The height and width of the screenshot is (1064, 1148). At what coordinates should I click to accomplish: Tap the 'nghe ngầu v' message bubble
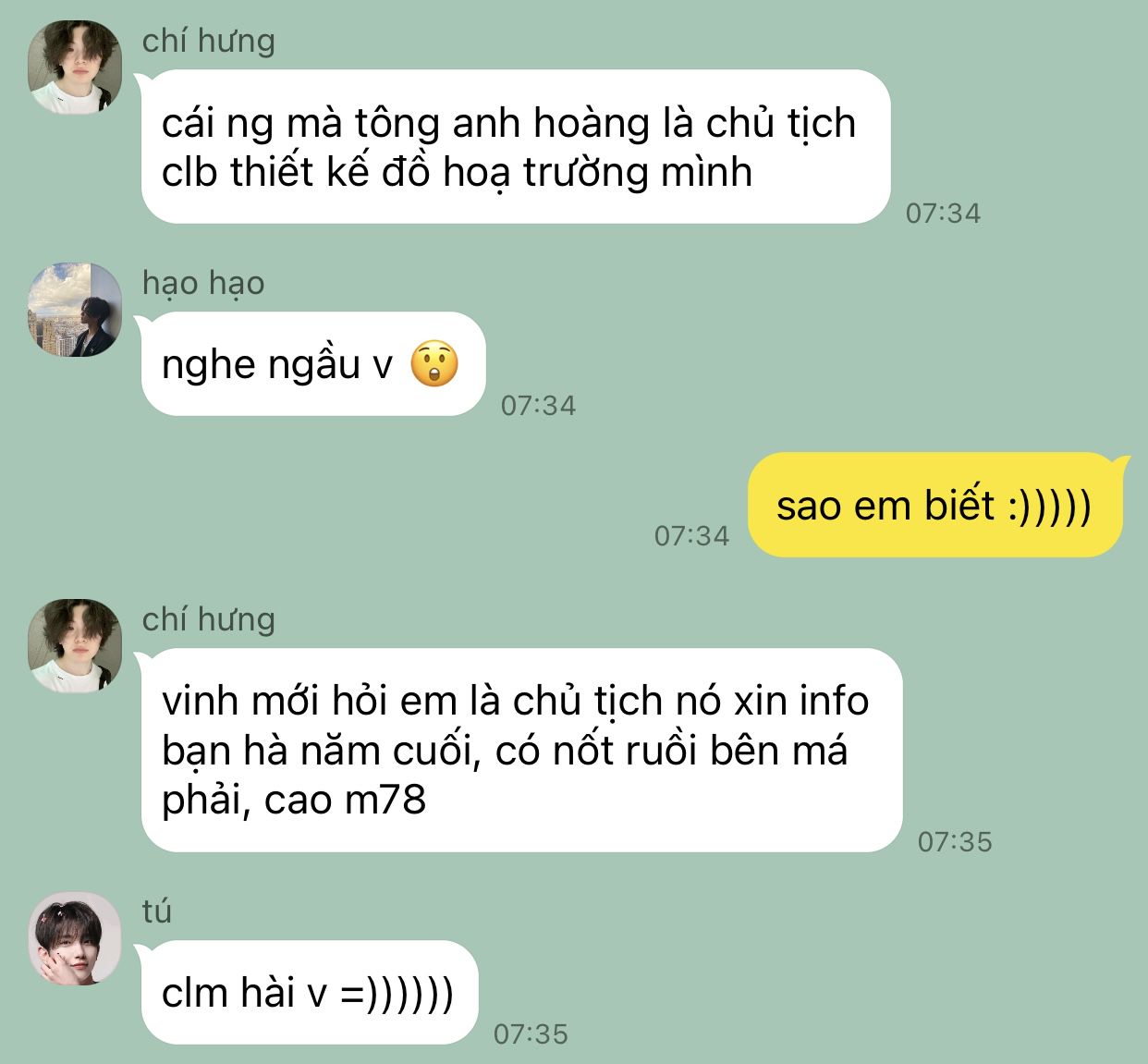pos(313,364)
